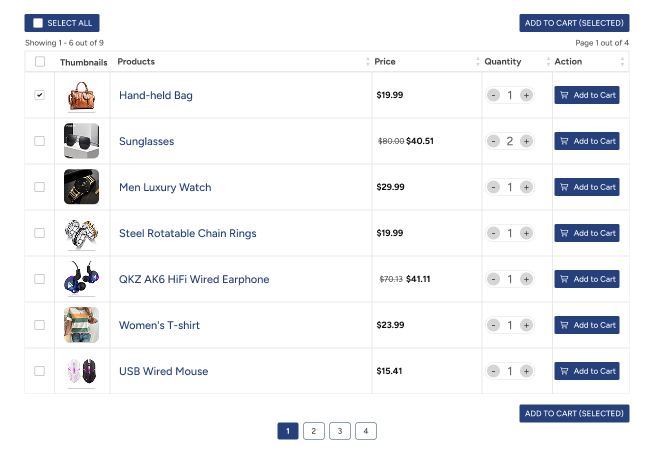Image resolution: width=654 pixels, height=451 pixels.
Task: Click minus button for USB Wired Mouse
Action: [x=493, y=371]
